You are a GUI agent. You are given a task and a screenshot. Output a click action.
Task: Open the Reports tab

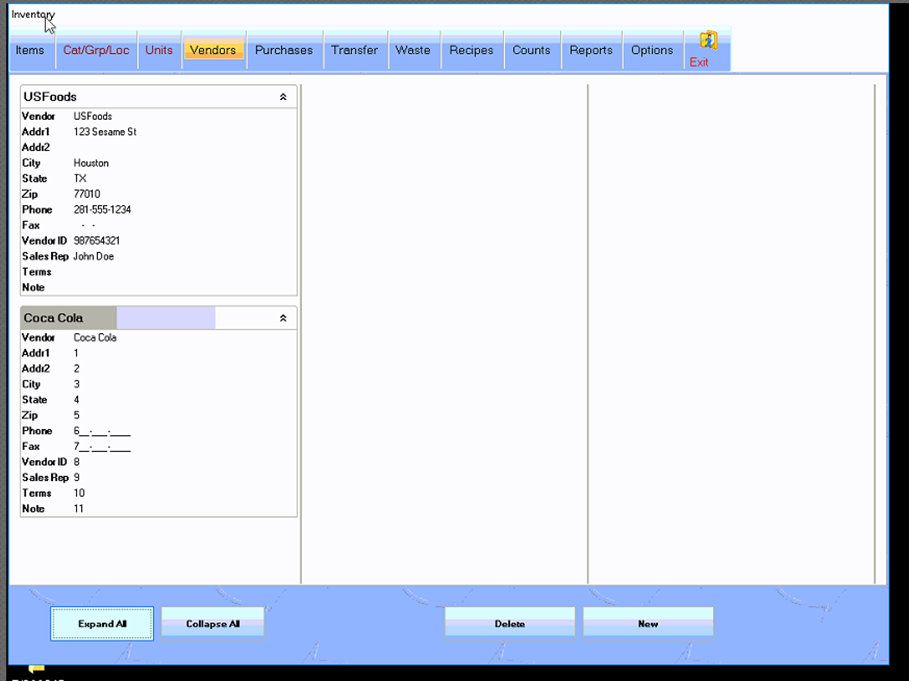(x=591, y=50)
